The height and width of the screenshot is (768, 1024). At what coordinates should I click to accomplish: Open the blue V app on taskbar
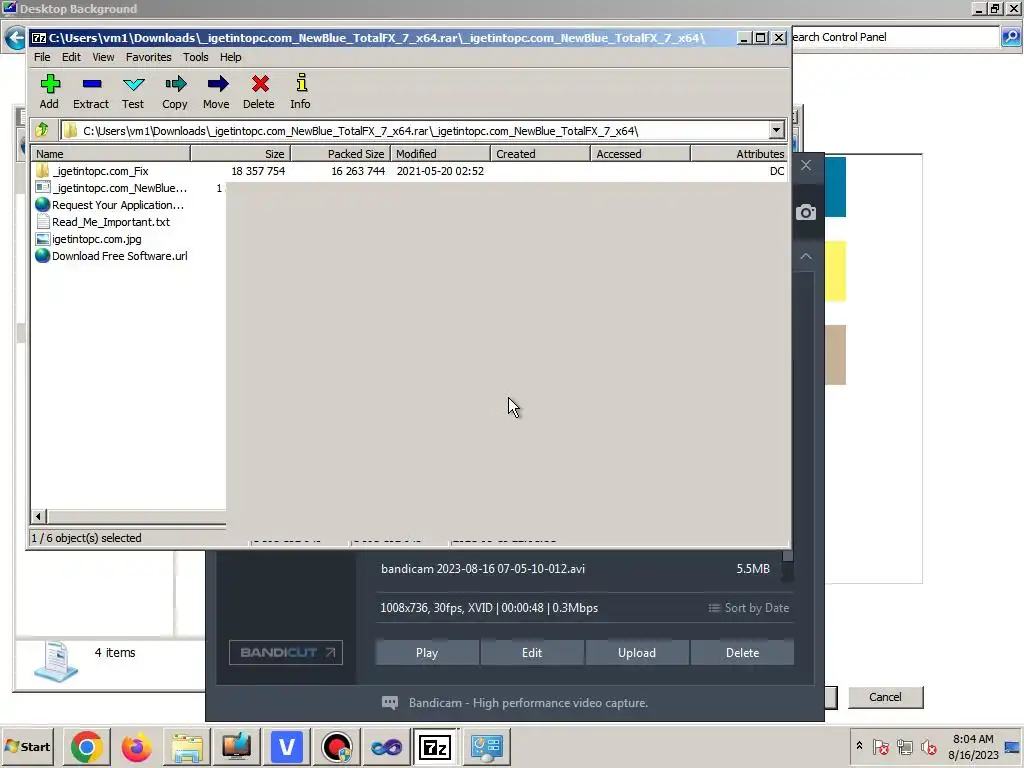point(287,747)
